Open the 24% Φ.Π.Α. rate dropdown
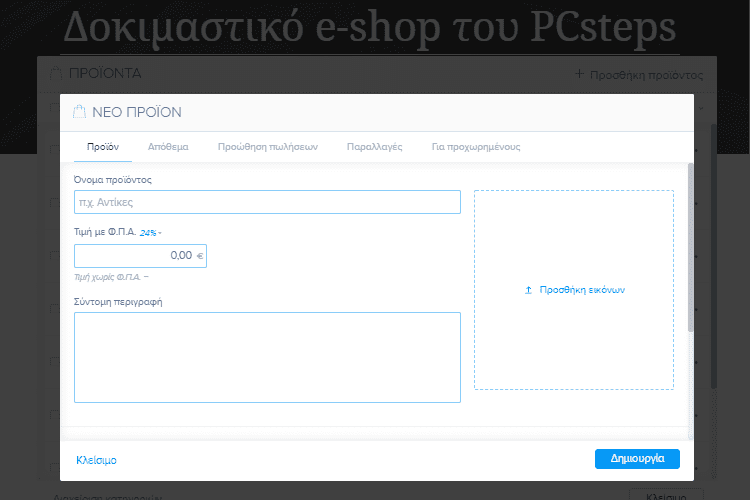 pos(151,233)
